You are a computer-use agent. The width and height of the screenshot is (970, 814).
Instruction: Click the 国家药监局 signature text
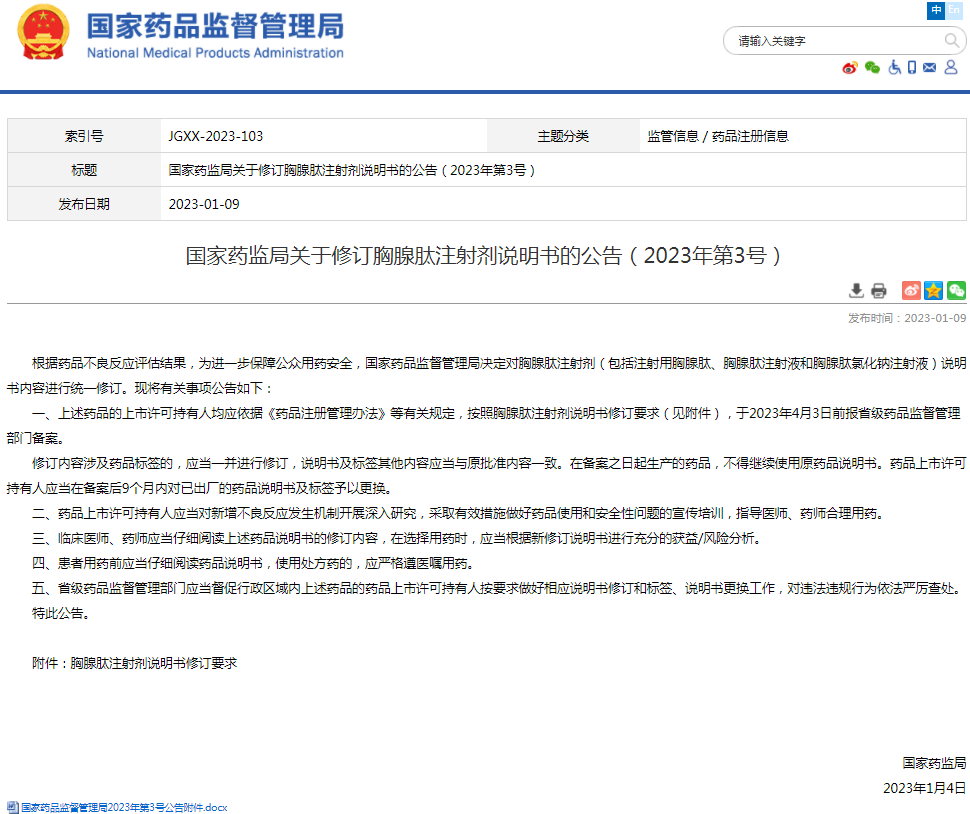coord(934,763)
